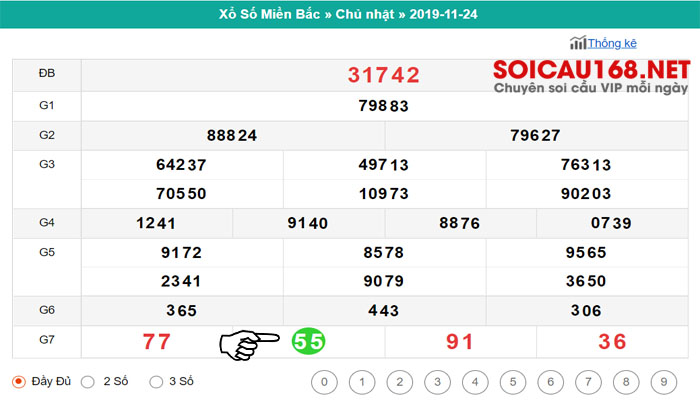Choose the digit 6 circle button
700x400 pixels.
point(550,382)
